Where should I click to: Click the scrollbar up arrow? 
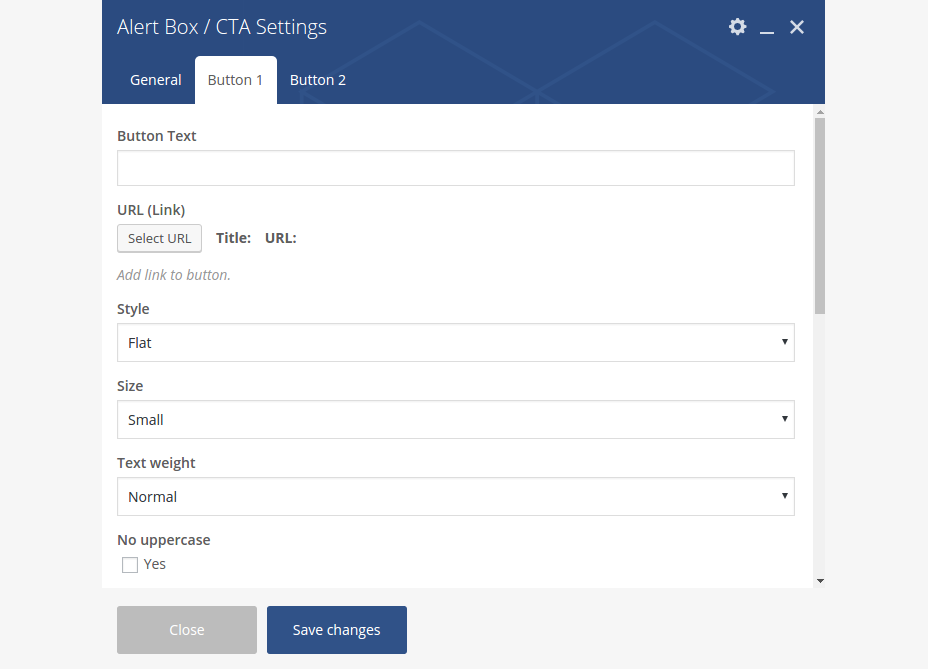(820, 112)
